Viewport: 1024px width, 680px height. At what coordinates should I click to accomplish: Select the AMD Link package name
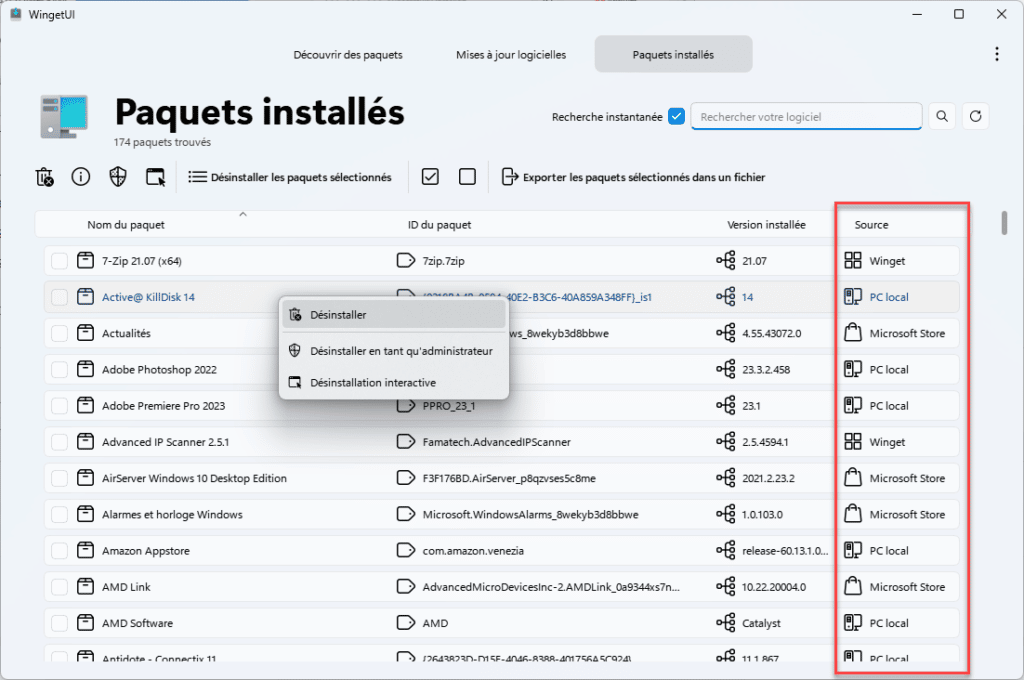(126, 587)
